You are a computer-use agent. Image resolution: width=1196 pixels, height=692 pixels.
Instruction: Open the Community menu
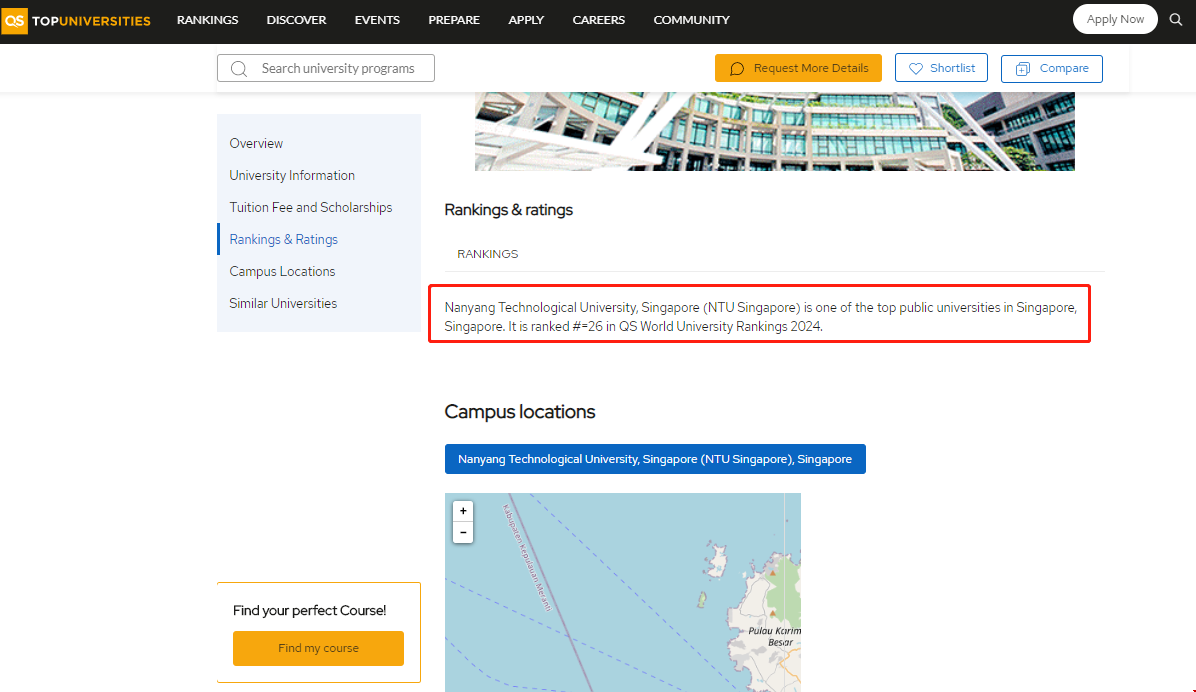[x=691, y=20]
